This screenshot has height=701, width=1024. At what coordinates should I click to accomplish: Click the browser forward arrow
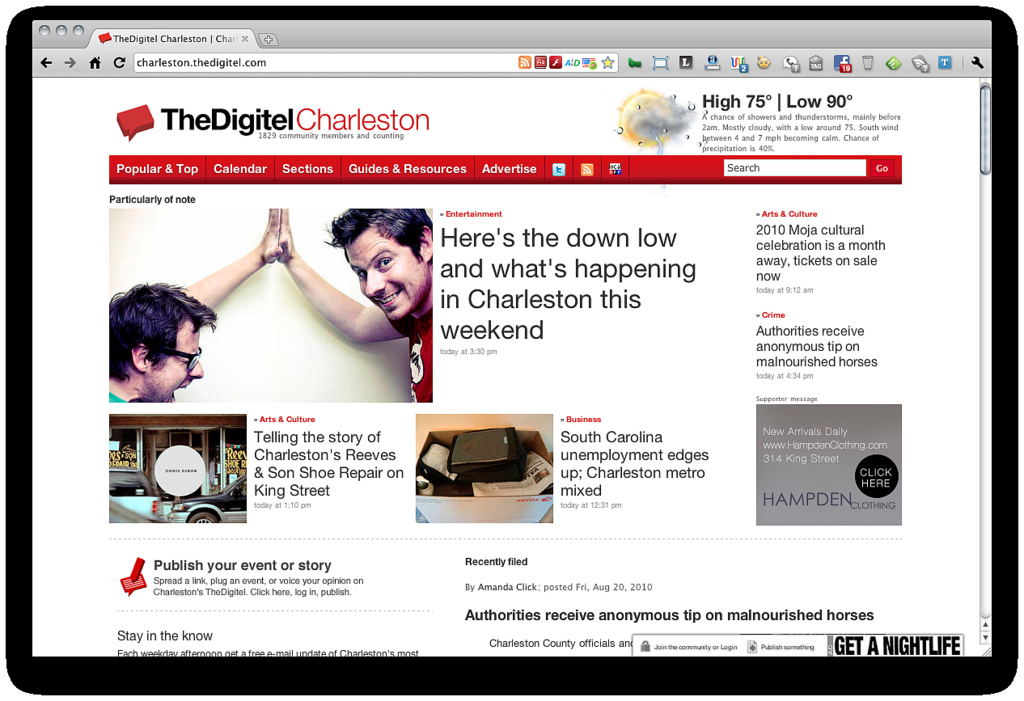point(70,63)
